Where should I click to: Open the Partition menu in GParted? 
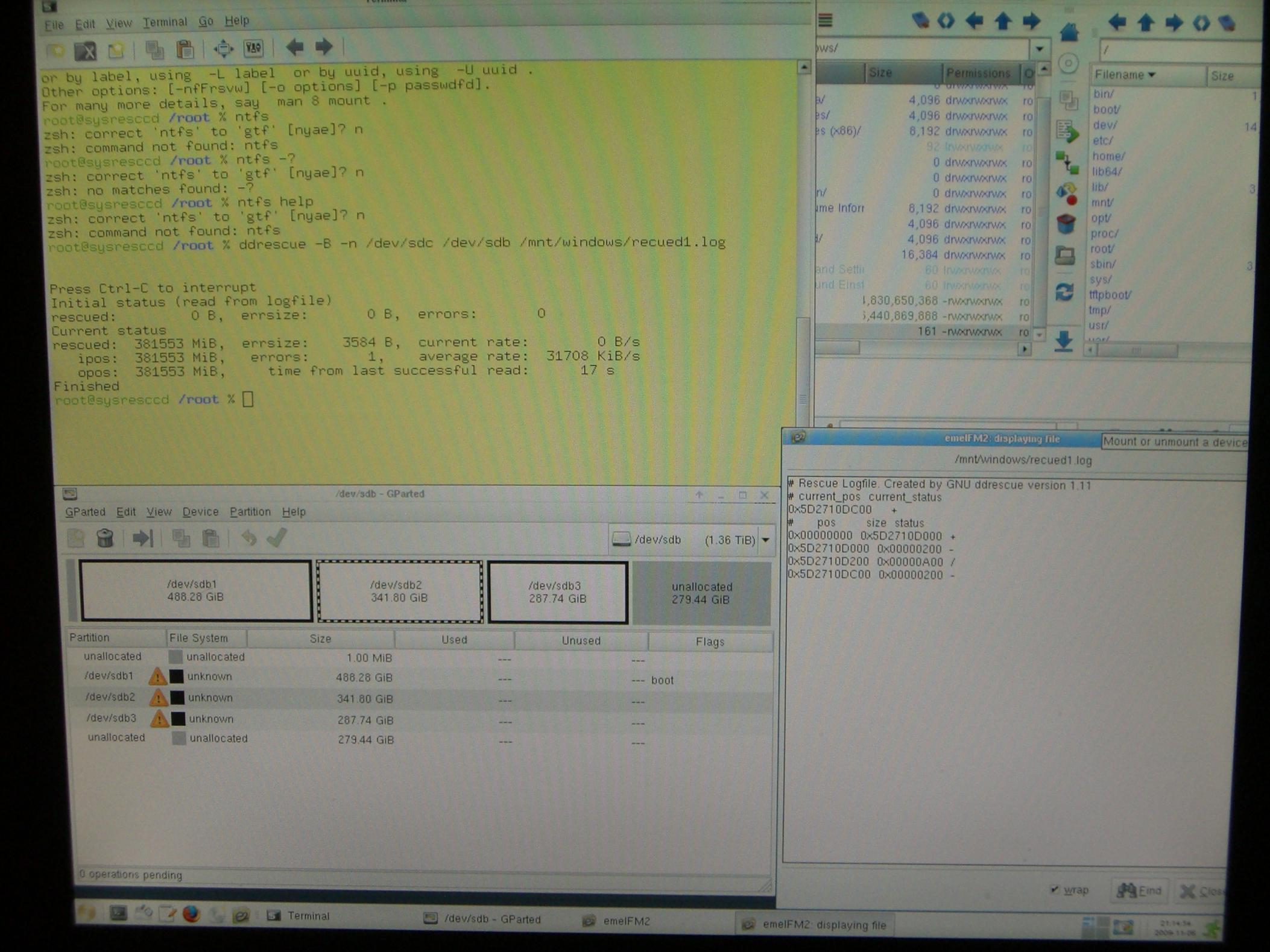coord(250,512)
